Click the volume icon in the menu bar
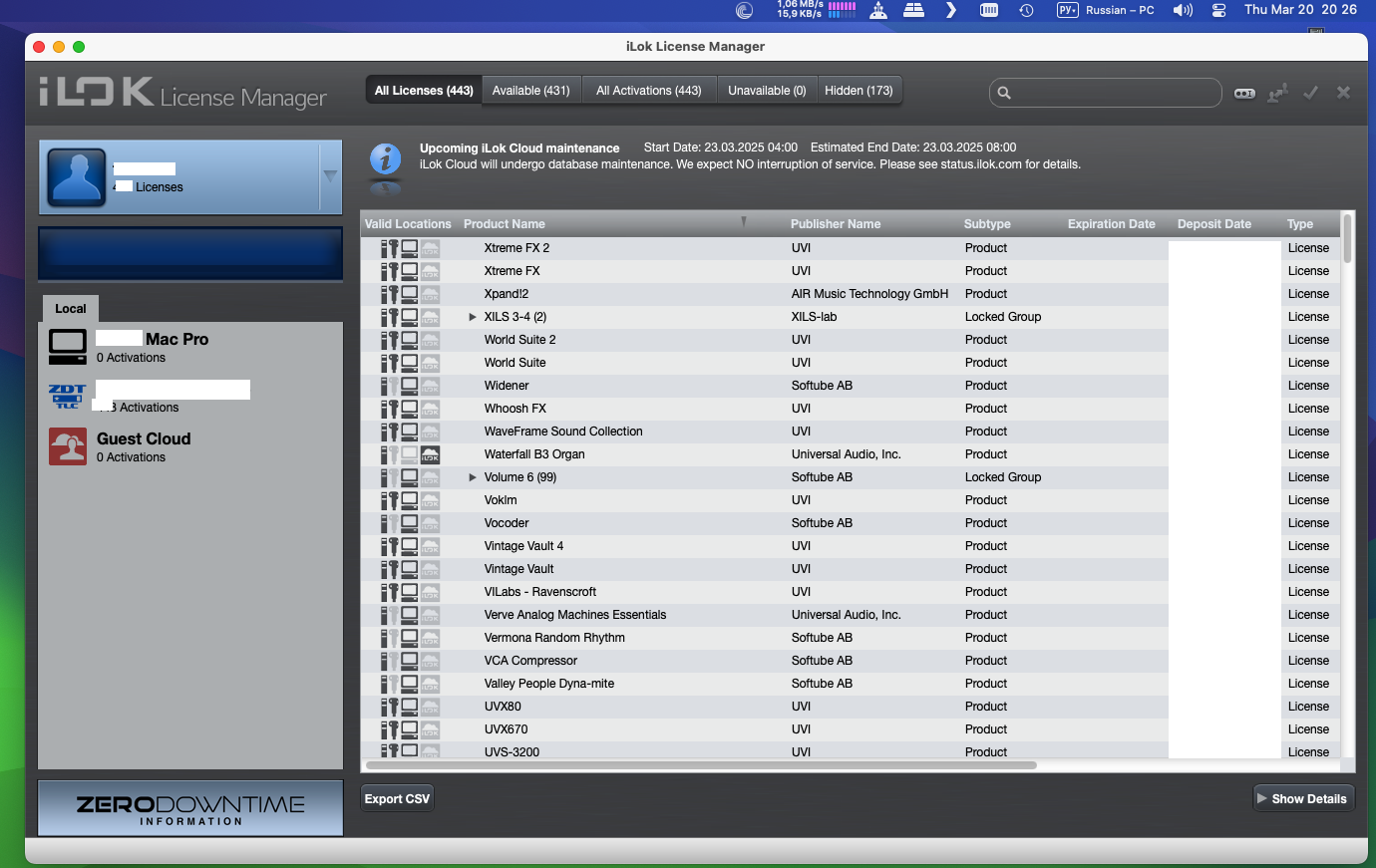Image resolution: width=1376 pixels, height=868 pixels. tap(1183, 10)
